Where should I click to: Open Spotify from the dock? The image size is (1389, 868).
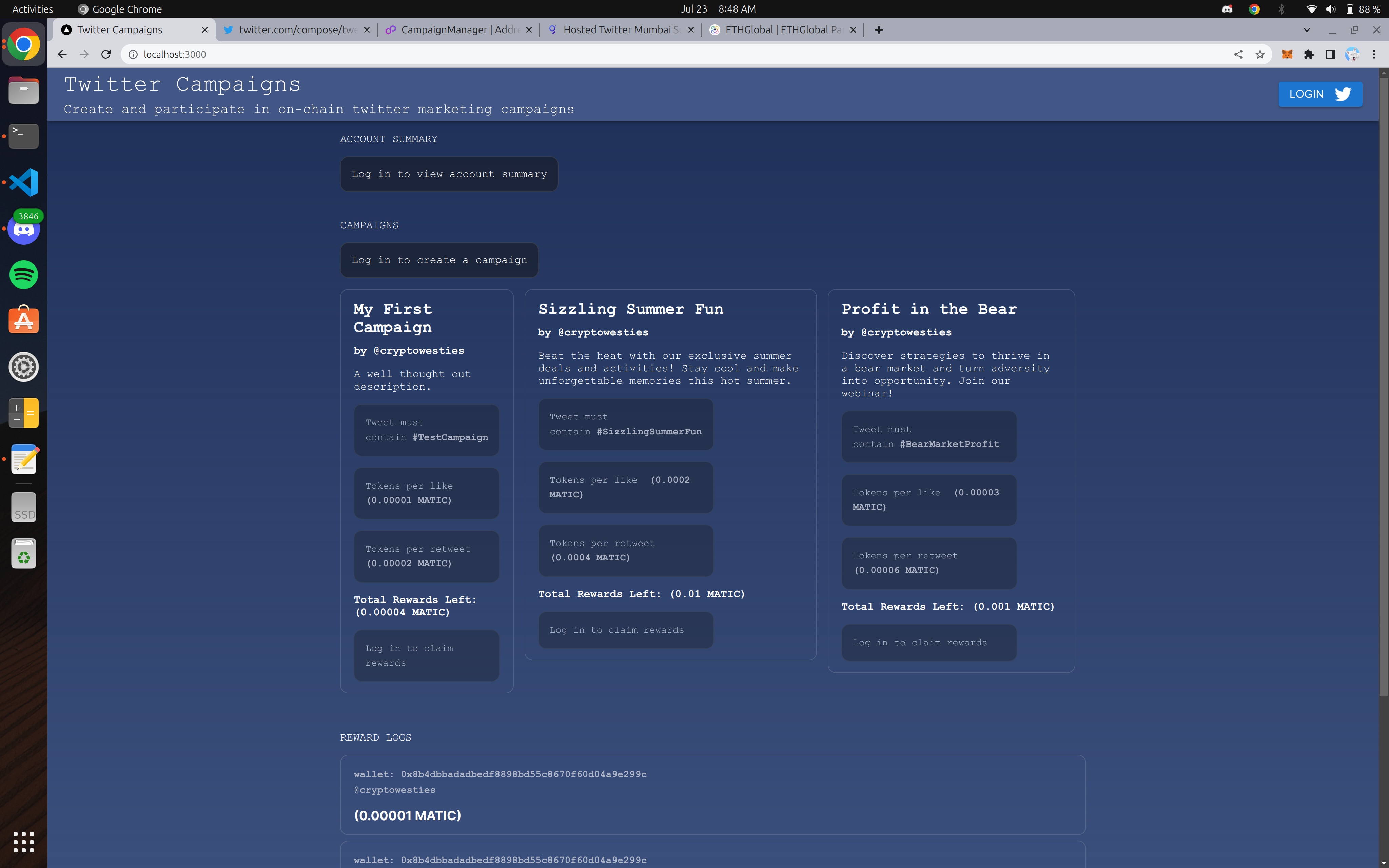click(x=23, y=275)
